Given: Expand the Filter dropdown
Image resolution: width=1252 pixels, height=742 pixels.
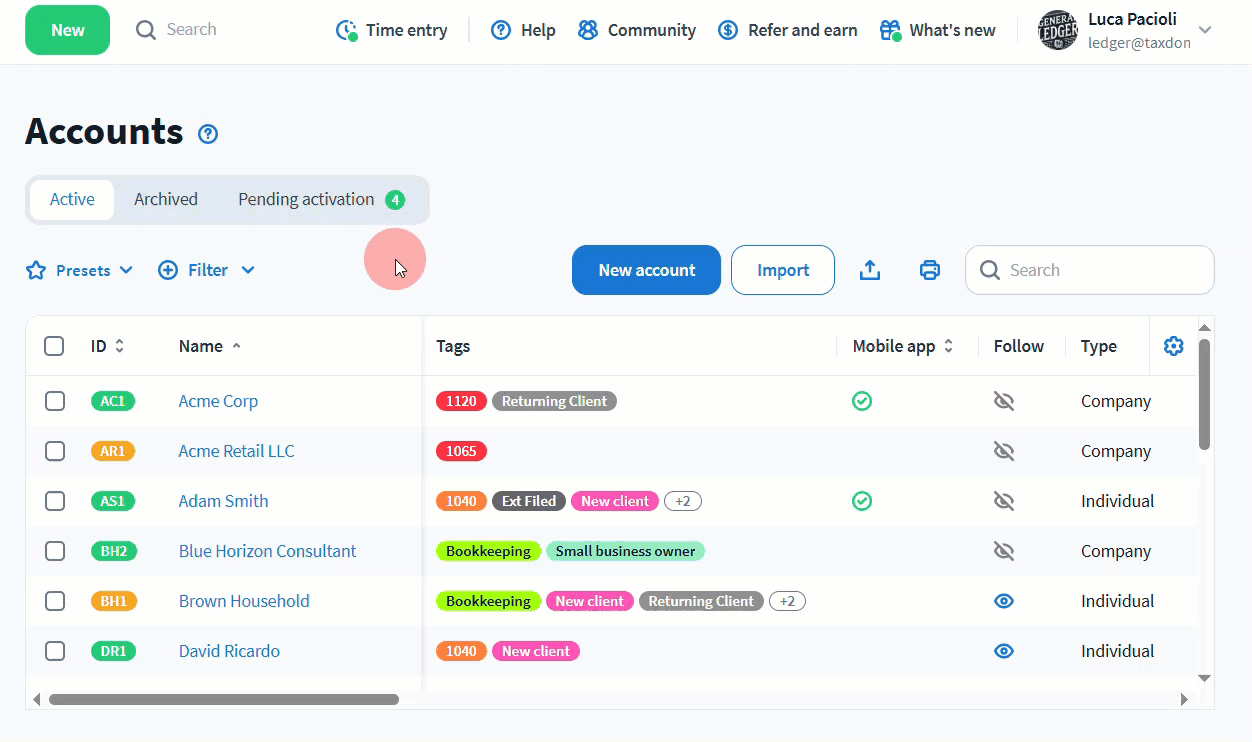Looking at the screenshot, I should (x=207, y=270).
